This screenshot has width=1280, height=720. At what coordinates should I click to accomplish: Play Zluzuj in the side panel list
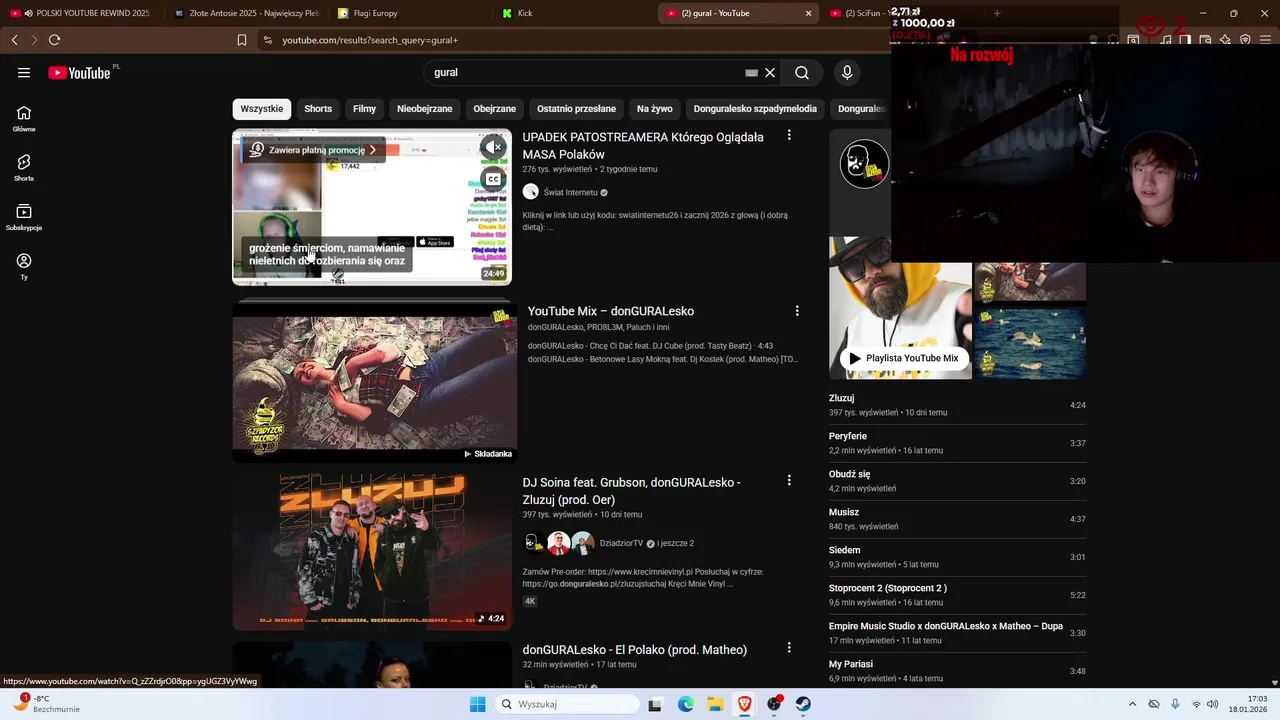pyautogui.click(x=957, y=405)
